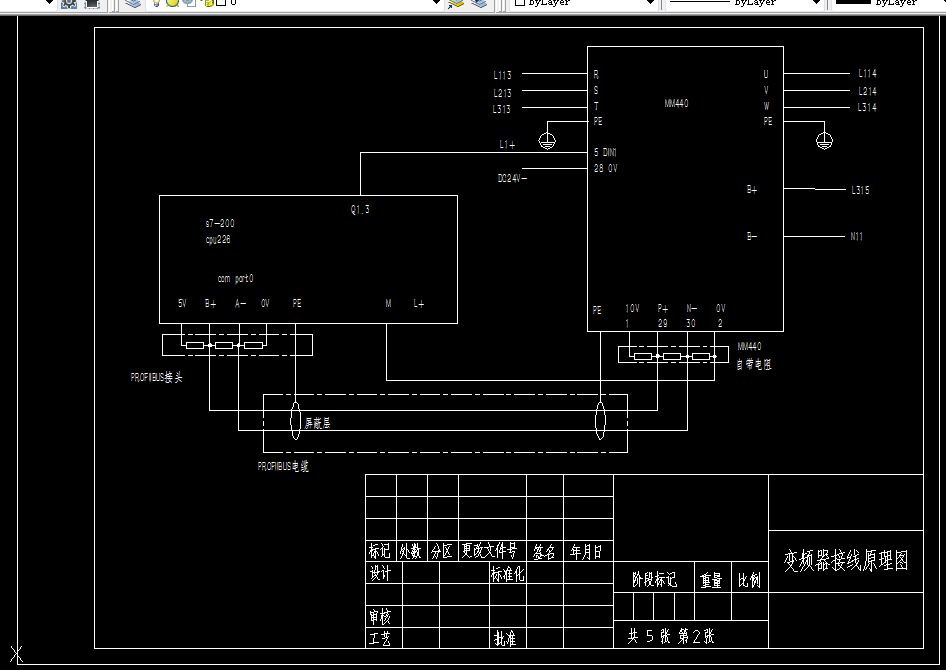
Task: Select the ground symbol below L314
Action: point(824,141)
